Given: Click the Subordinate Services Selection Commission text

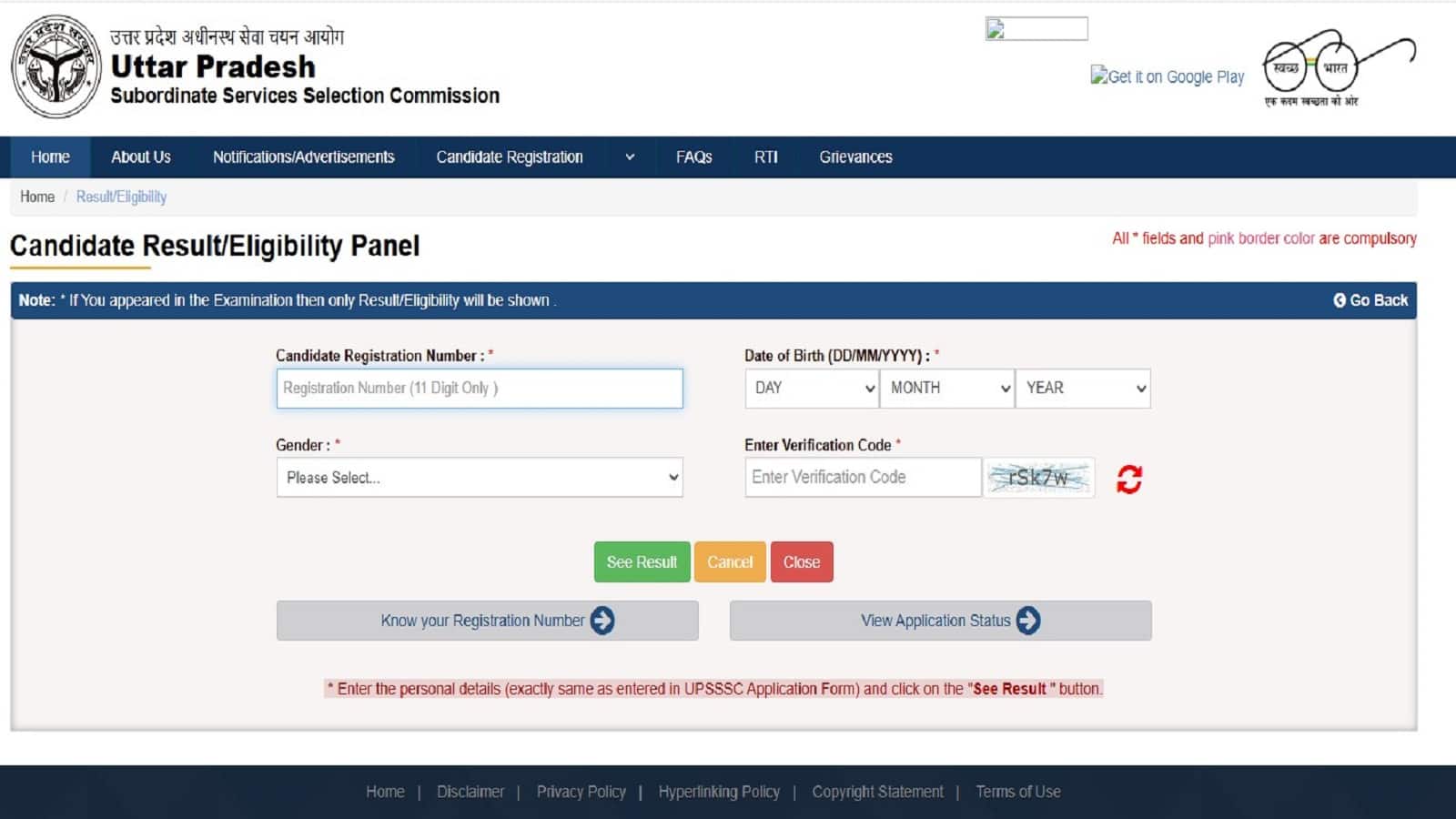Looking at the screenshot, I should tap(305, 96).
